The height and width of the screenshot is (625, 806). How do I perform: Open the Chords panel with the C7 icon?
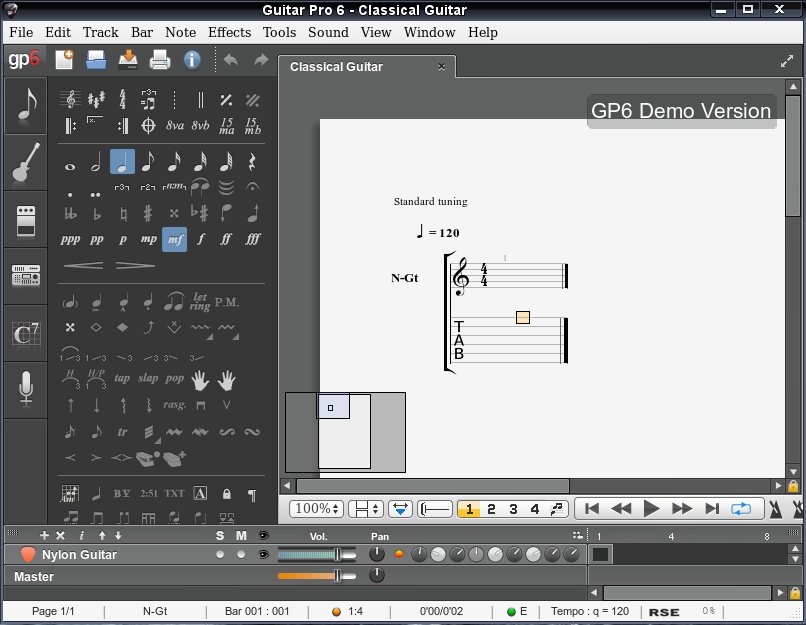click(x=25, y=333)
